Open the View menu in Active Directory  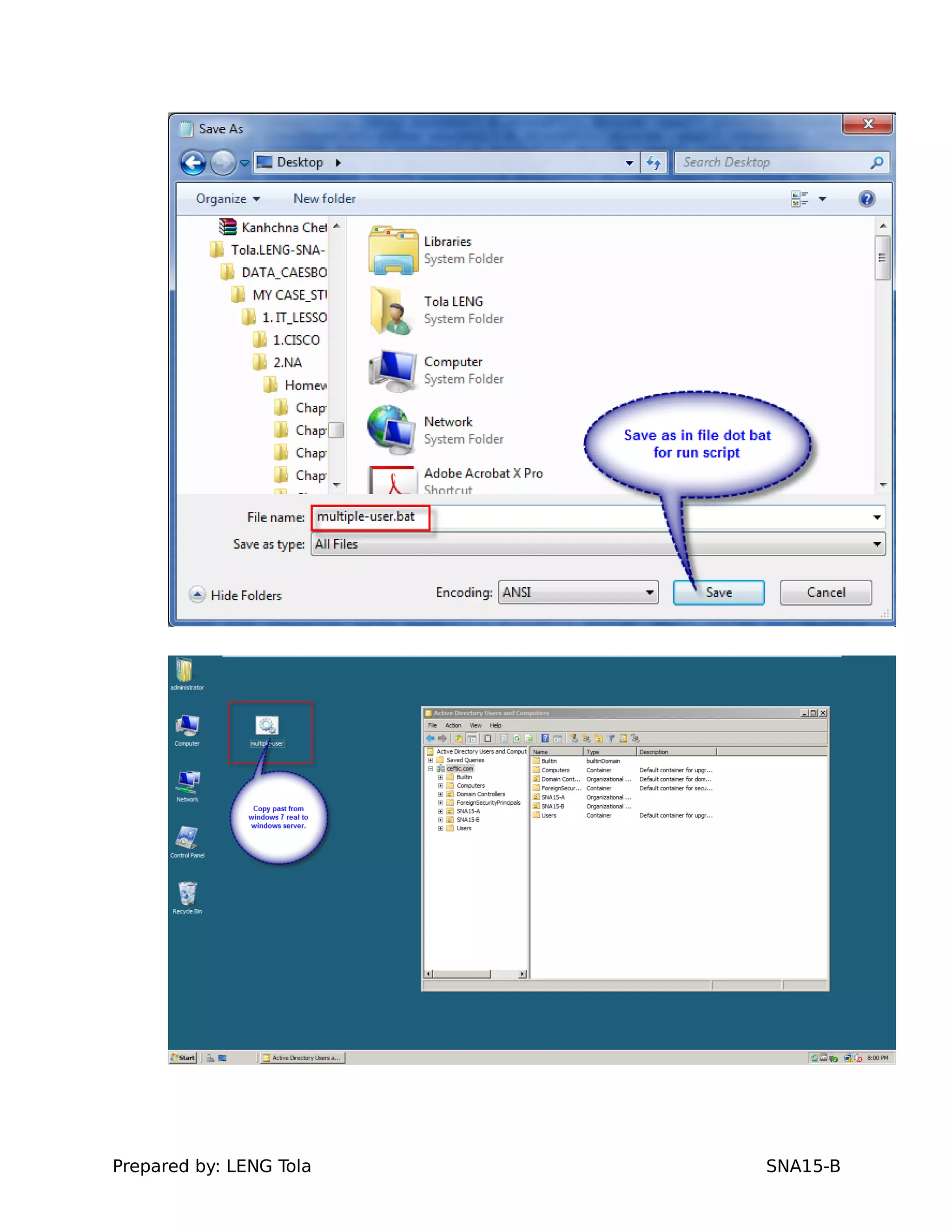[476, 725]
